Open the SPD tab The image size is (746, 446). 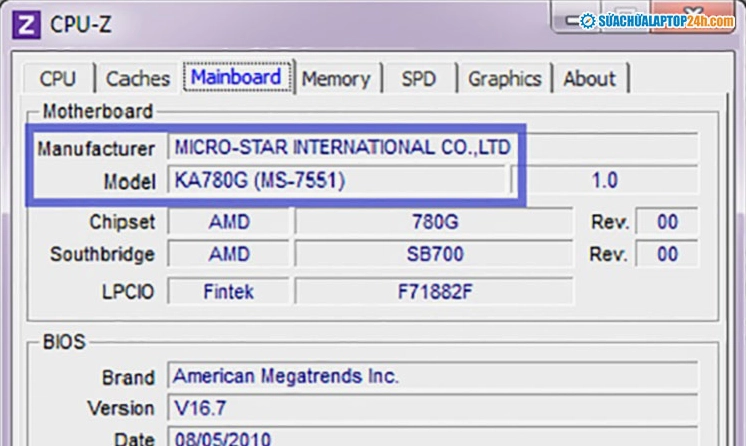[419, 79]
